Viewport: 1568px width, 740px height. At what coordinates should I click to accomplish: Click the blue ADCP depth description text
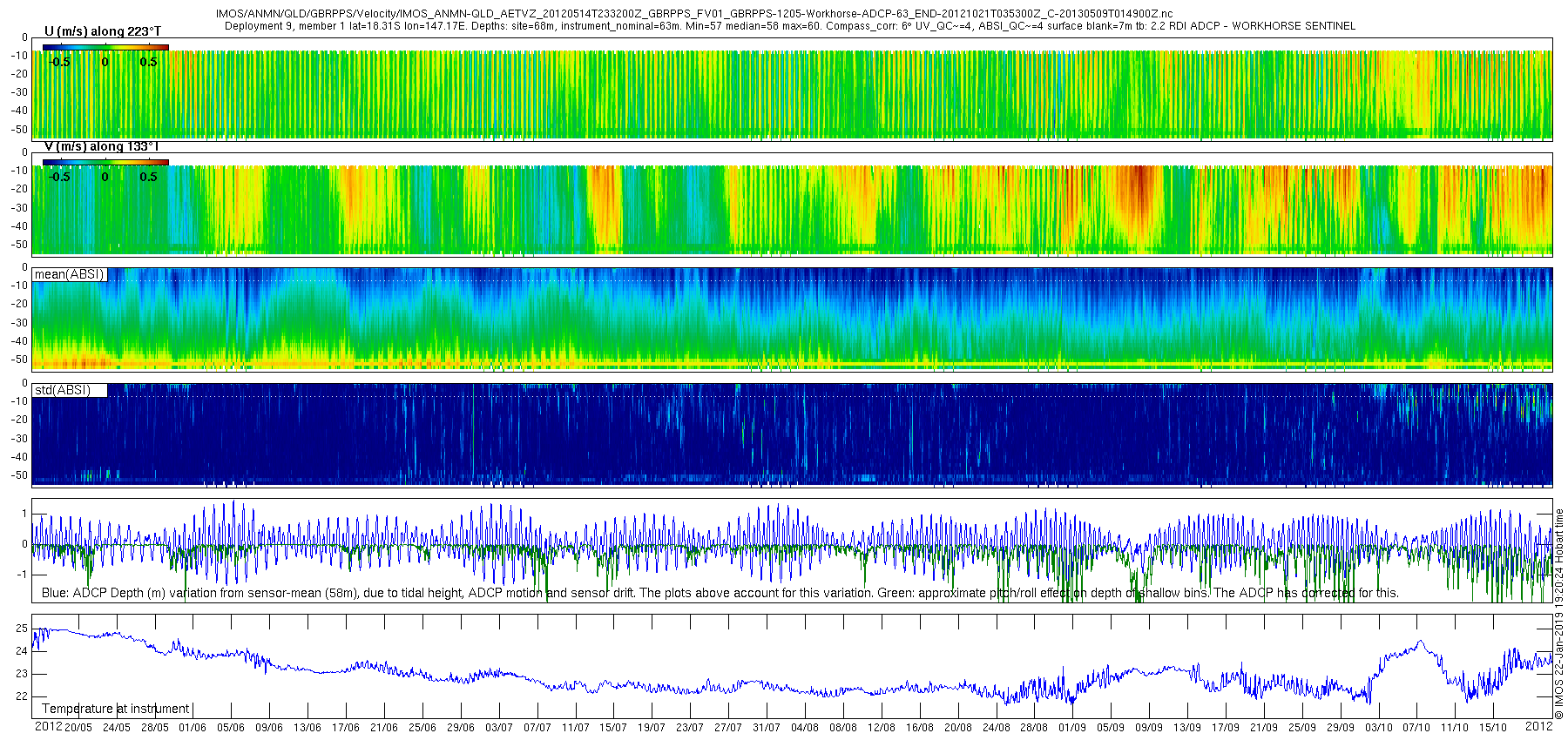coord(720,593)
